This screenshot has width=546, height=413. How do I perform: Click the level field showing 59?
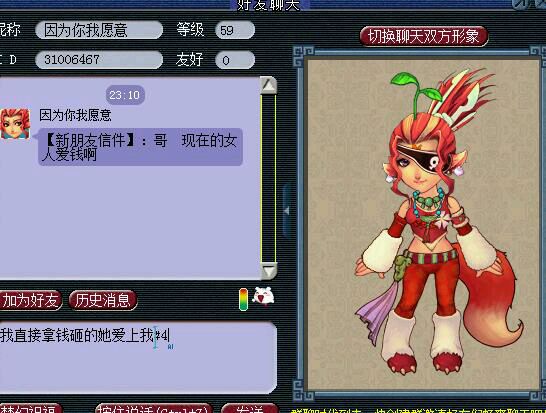click(235, 30)
